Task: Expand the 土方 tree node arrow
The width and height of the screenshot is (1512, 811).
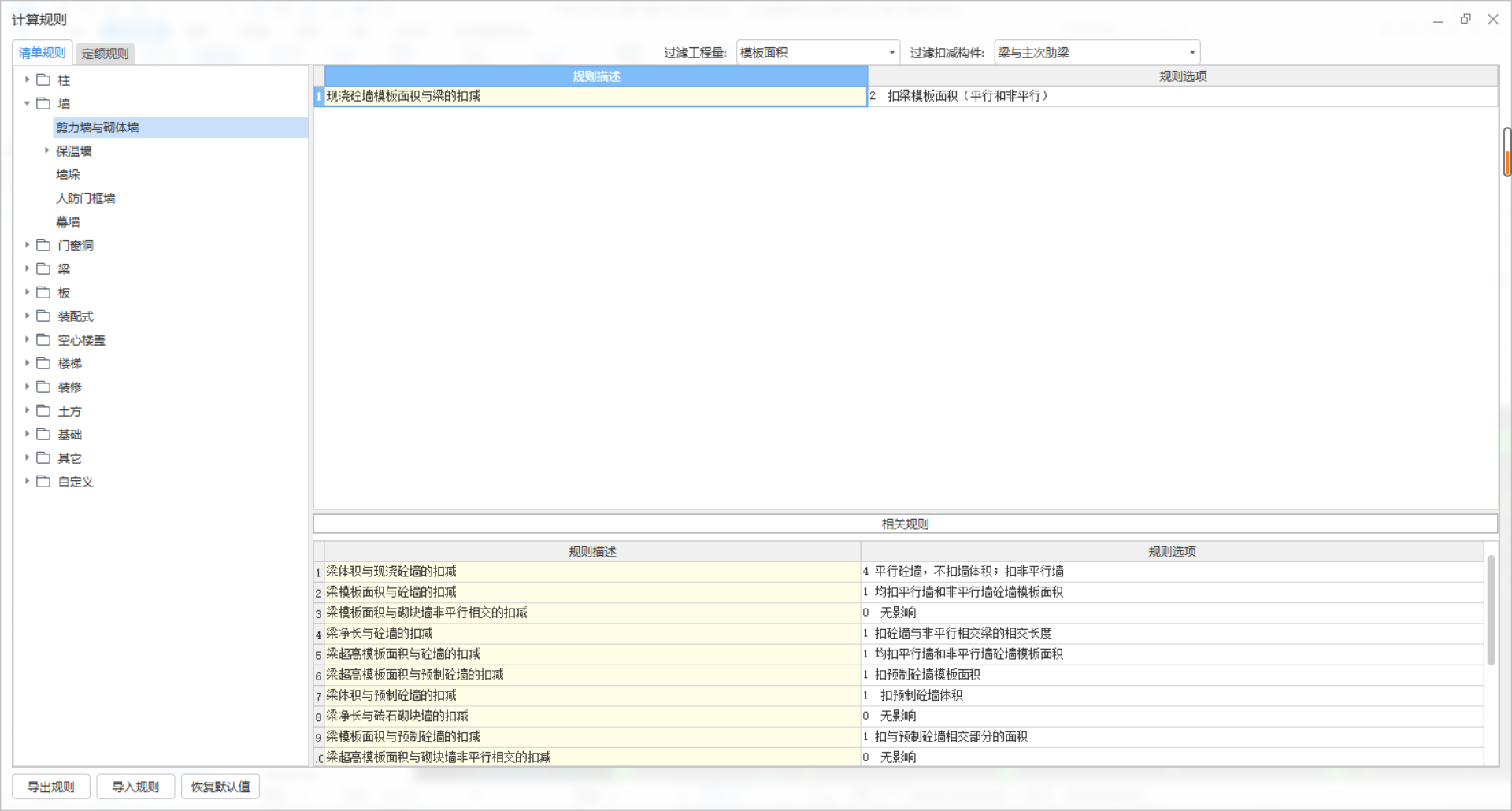Action: (x=27, y=410)
